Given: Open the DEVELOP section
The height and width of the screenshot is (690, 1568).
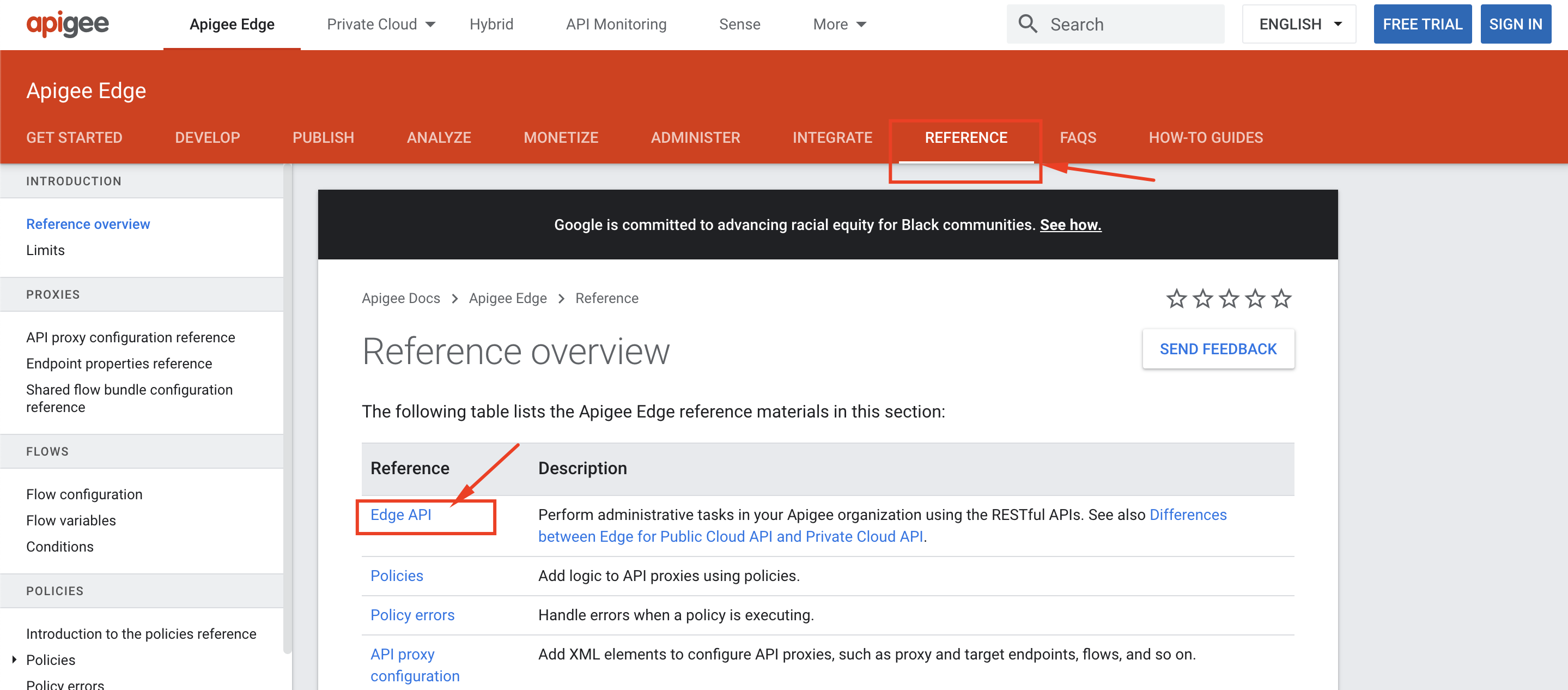Looking at the screenshot, I should tap(208, 138).
